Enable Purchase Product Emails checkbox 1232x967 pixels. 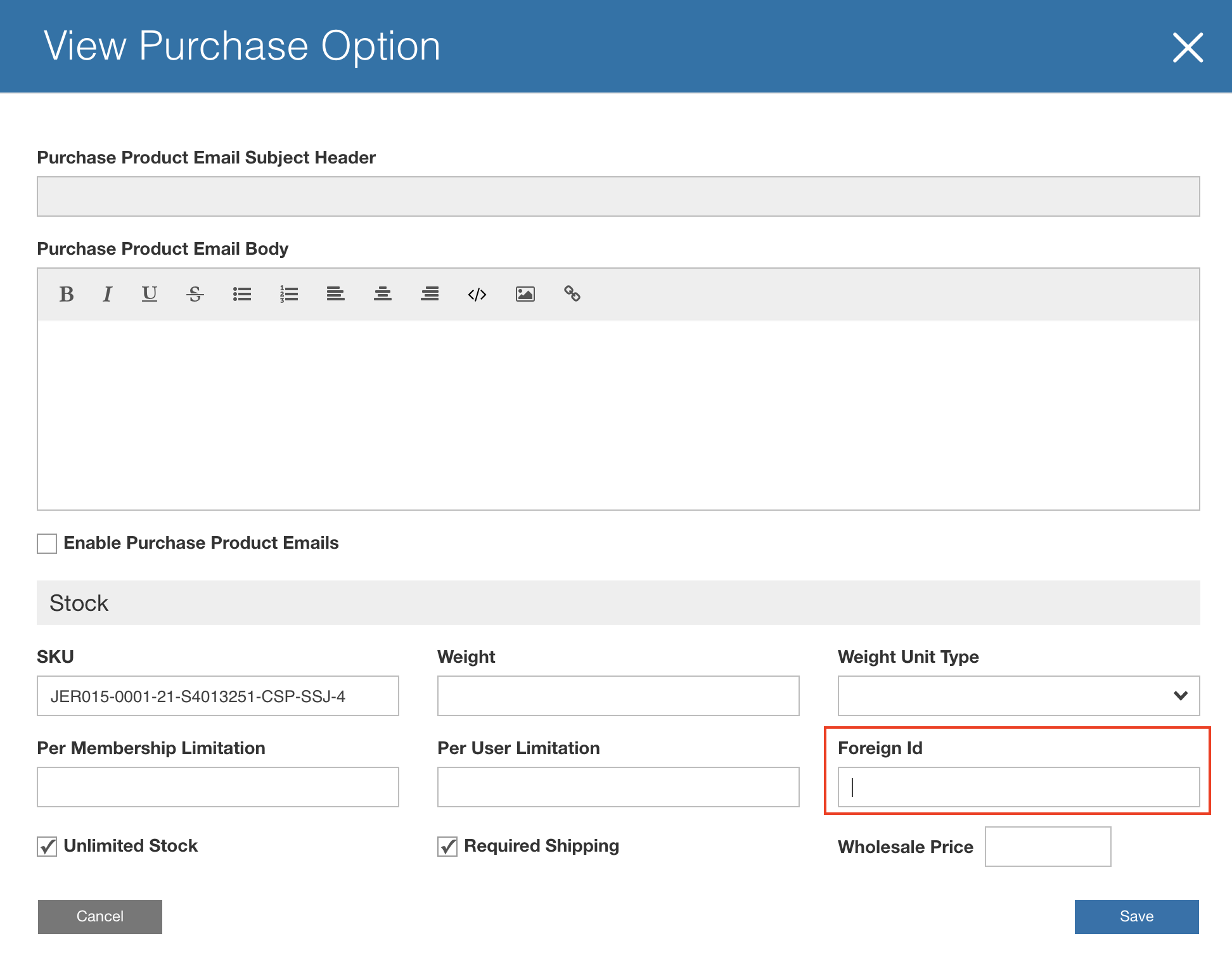point(47,544)
